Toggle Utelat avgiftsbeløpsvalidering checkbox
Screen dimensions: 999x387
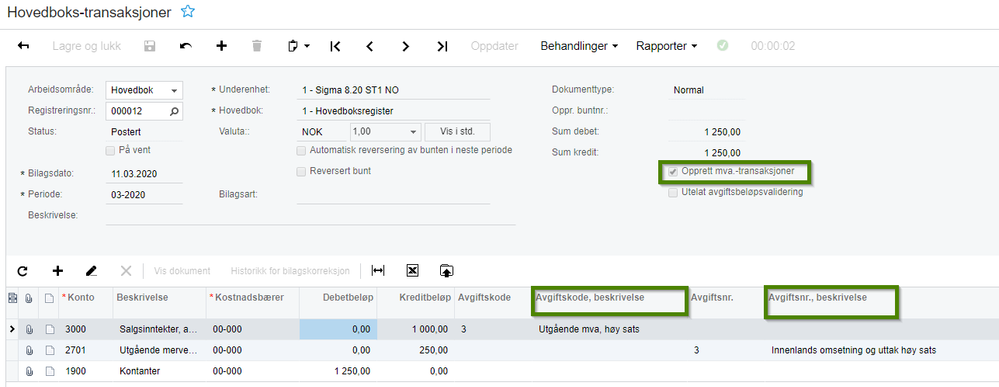click(x=673, y=193)
